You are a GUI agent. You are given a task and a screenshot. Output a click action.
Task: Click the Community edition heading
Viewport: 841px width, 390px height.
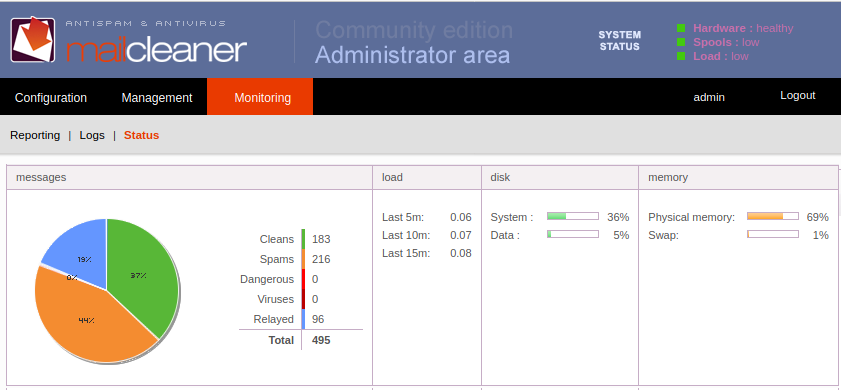click(x=414, y=30)
